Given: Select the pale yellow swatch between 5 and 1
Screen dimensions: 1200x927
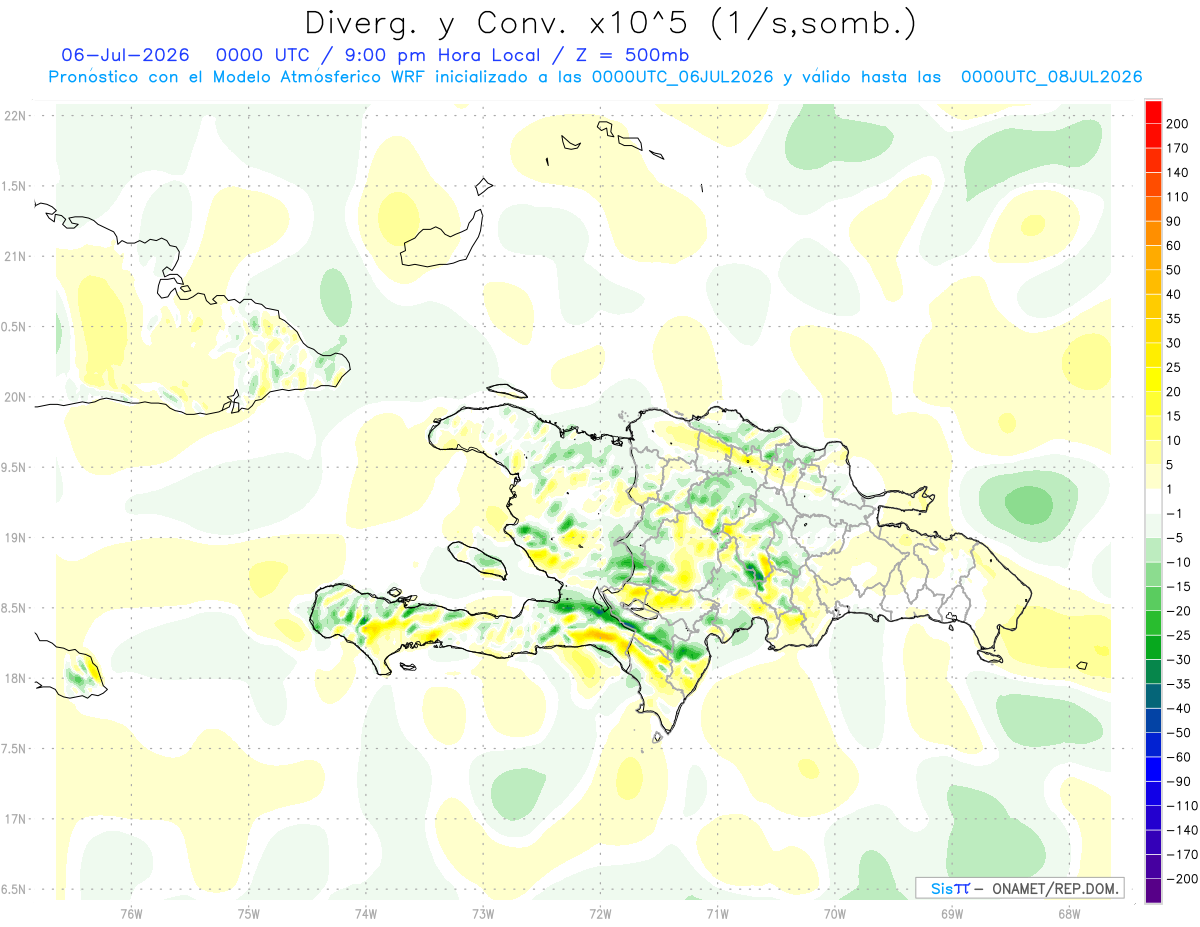Looking at the screenshot, I should 1154,476.
